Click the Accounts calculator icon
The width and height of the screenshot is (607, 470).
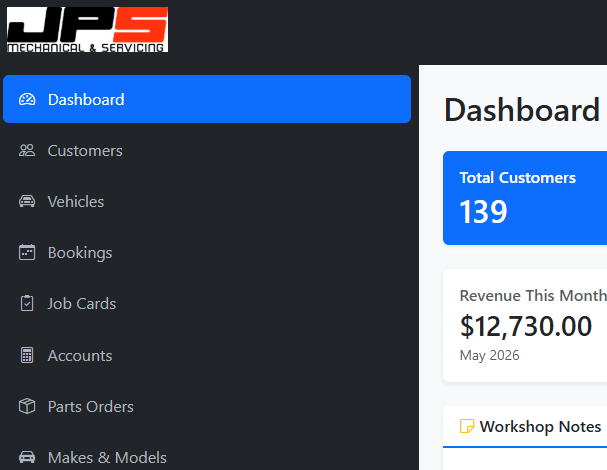pyautogui.click(x=27, y=355)
